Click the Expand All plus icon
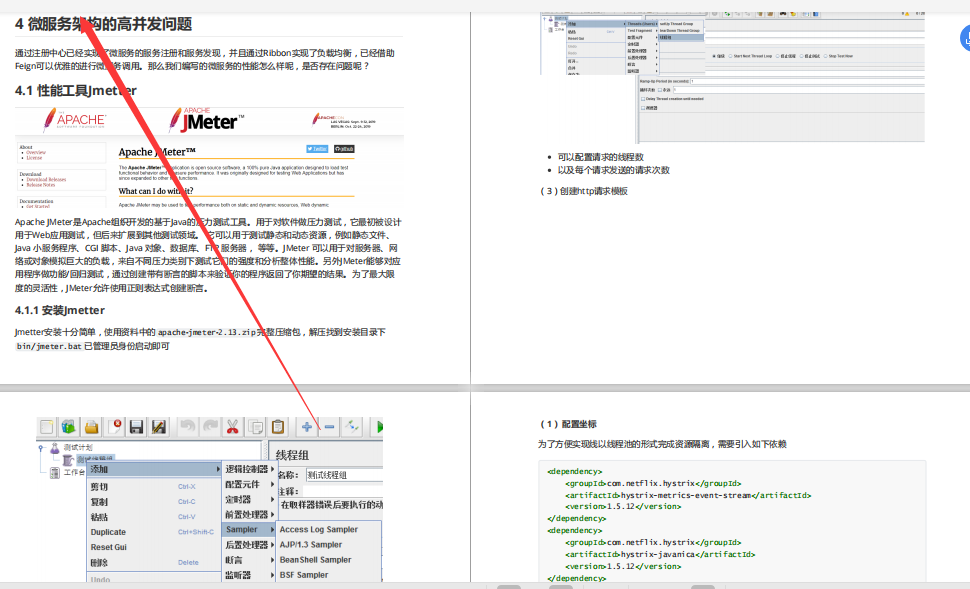Screen dimensions: 970x589 pos(307,426)
